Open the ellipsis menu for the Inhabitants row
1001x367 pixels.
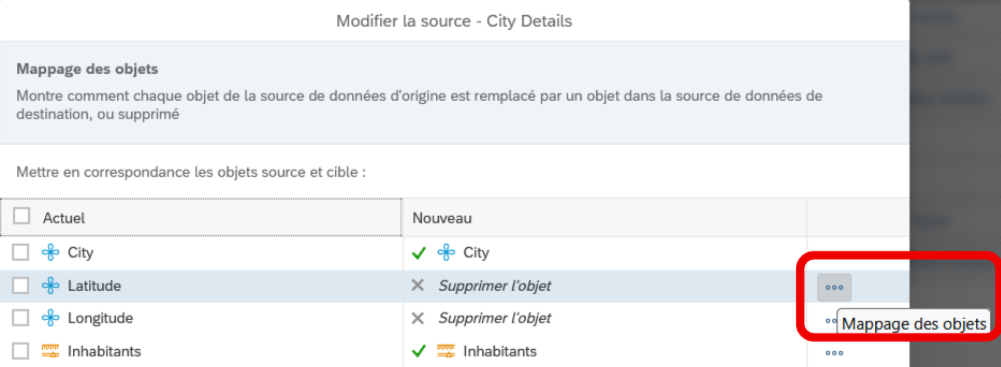[834, 352]
